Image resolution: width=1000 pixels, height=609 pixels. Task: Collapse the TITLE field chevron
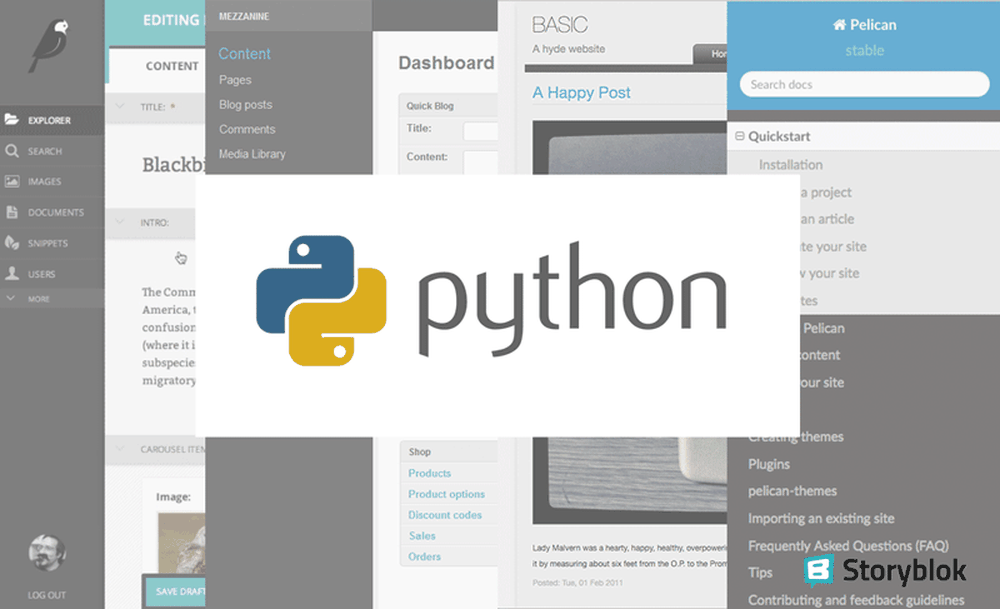(x=120, y=106)
